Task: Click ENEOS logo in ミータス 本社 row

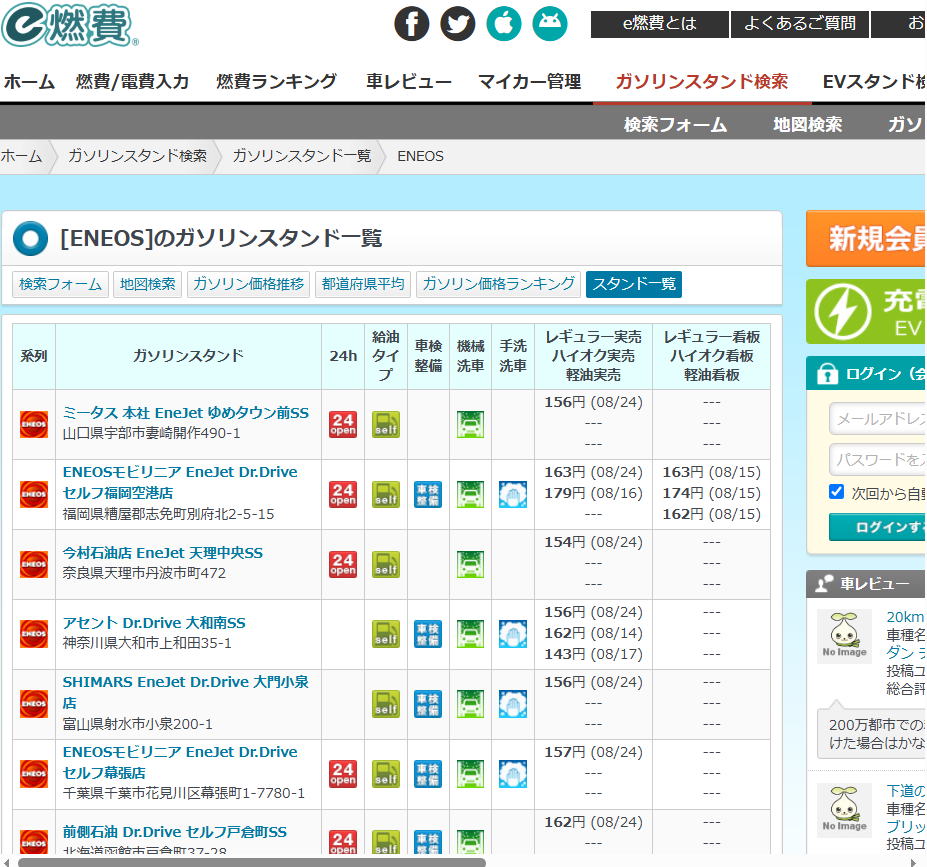Action: [34, 424]
